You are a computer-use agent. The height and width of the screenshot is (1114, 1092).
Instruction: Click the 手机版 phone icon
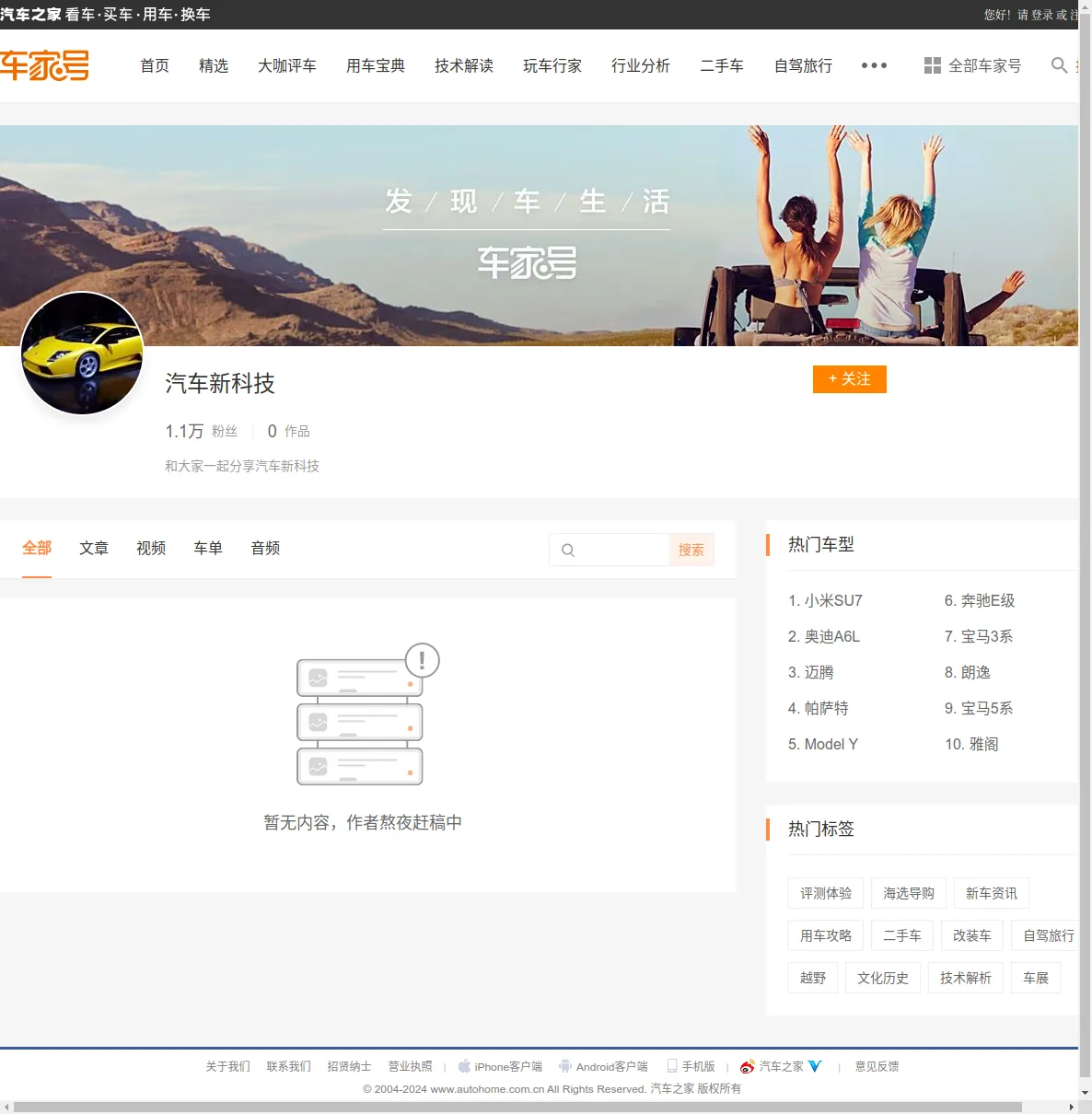click(x=672, y=1066)
